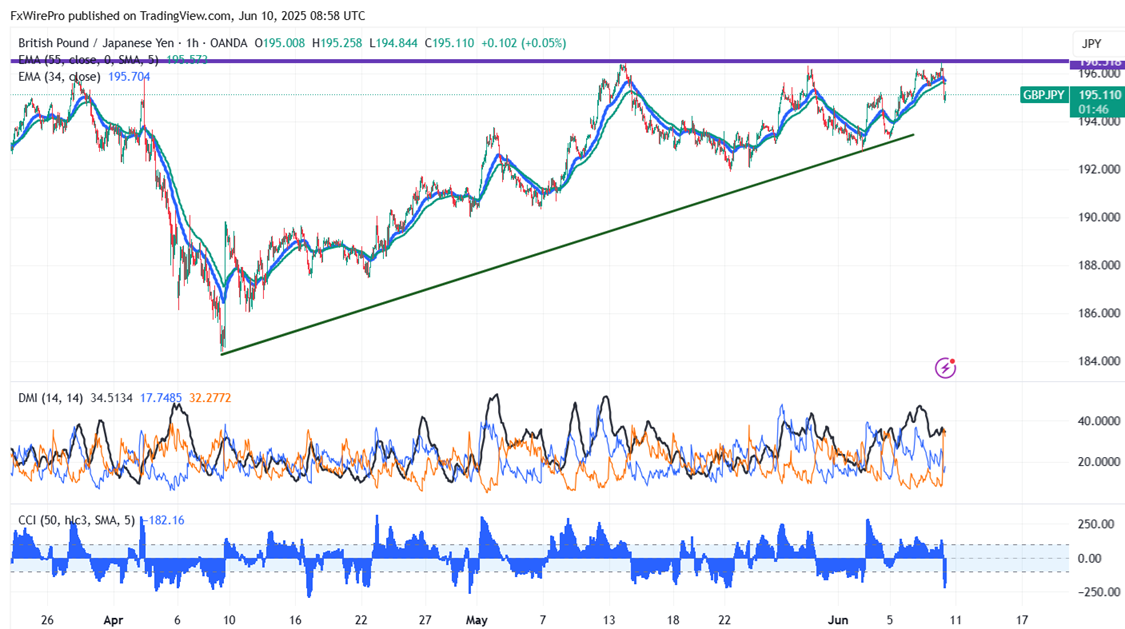Click the 27 date on time axis

(x=425, y=620)
